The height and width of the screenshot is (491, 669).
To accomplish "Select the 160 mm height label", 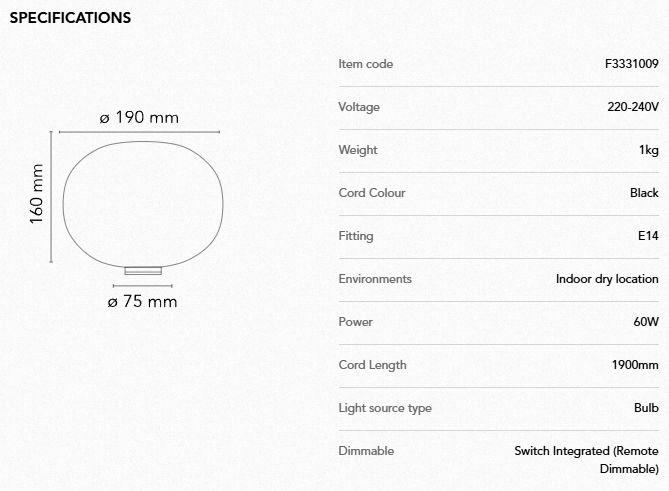I will [37, 194].
